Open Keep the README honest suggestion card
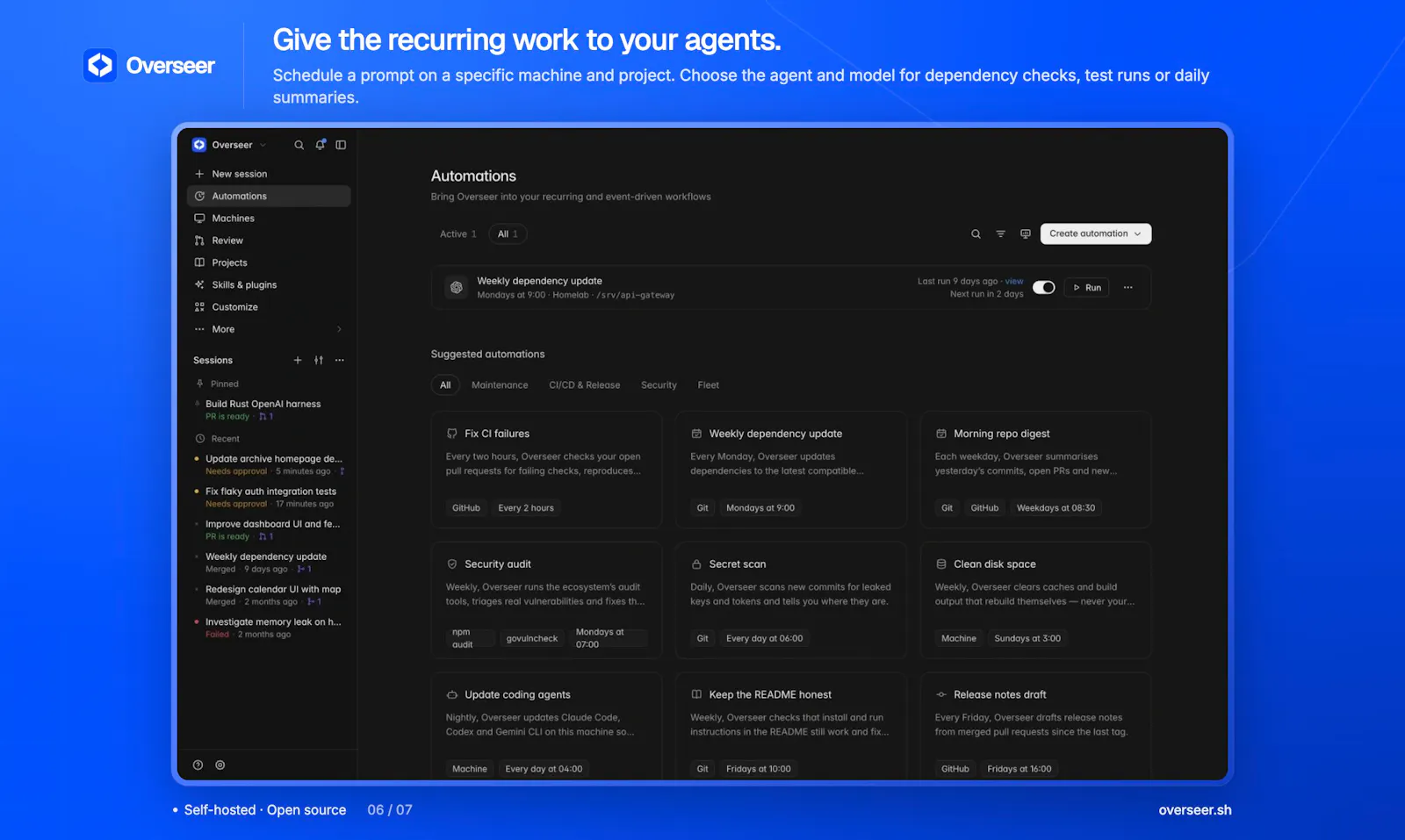 (x=790, y=726)
